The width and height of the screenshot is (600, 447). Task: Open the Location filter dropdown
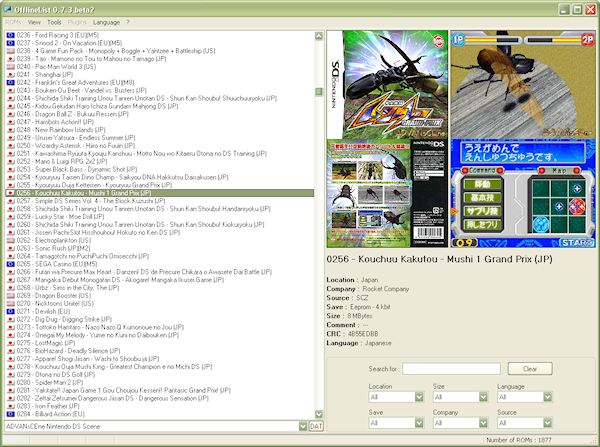click(396, 396)
